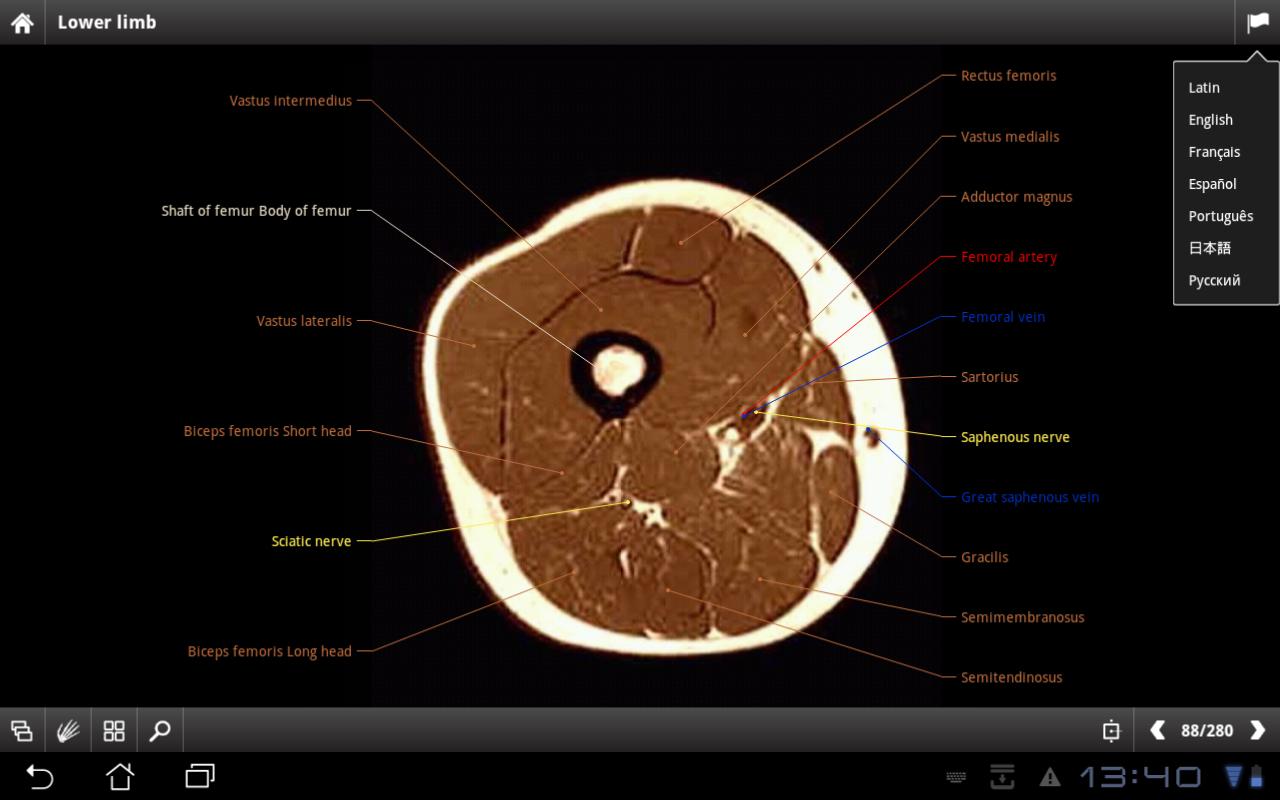Click the Rectus femoris label
Viewport: 1280px width, 800px height.
(x=1008, y=75)
